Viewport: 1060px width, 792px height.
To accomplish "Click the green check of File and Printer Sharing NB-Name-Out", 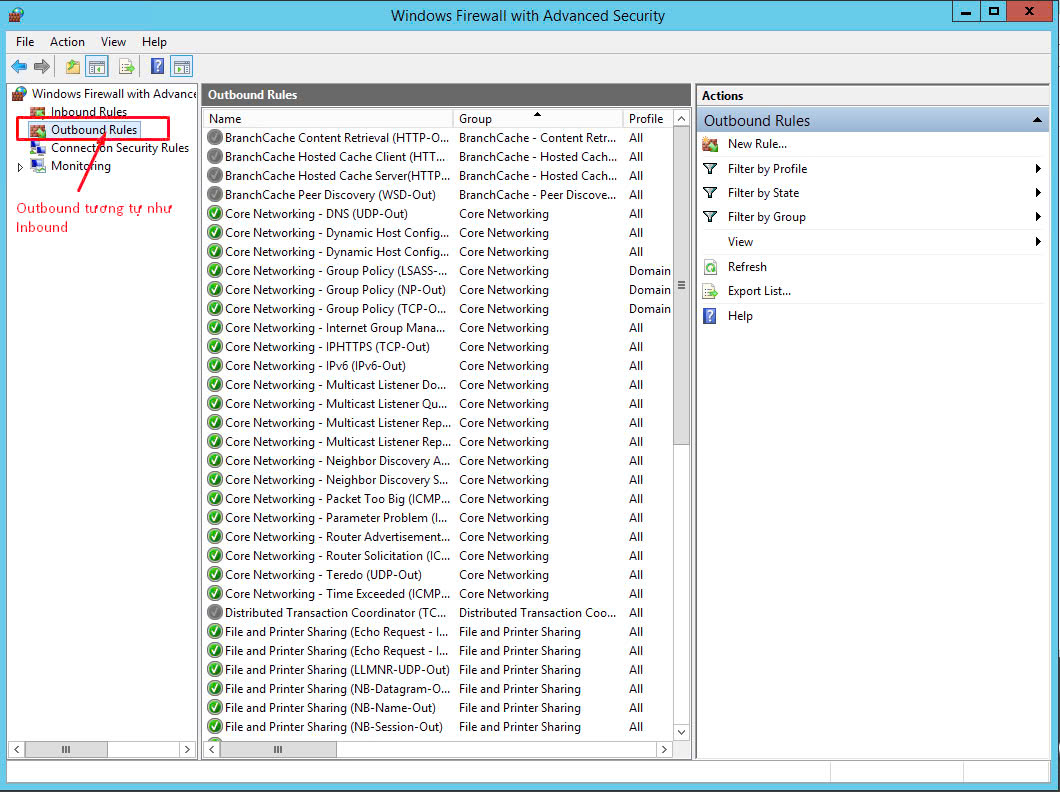I will click(215, 708).
